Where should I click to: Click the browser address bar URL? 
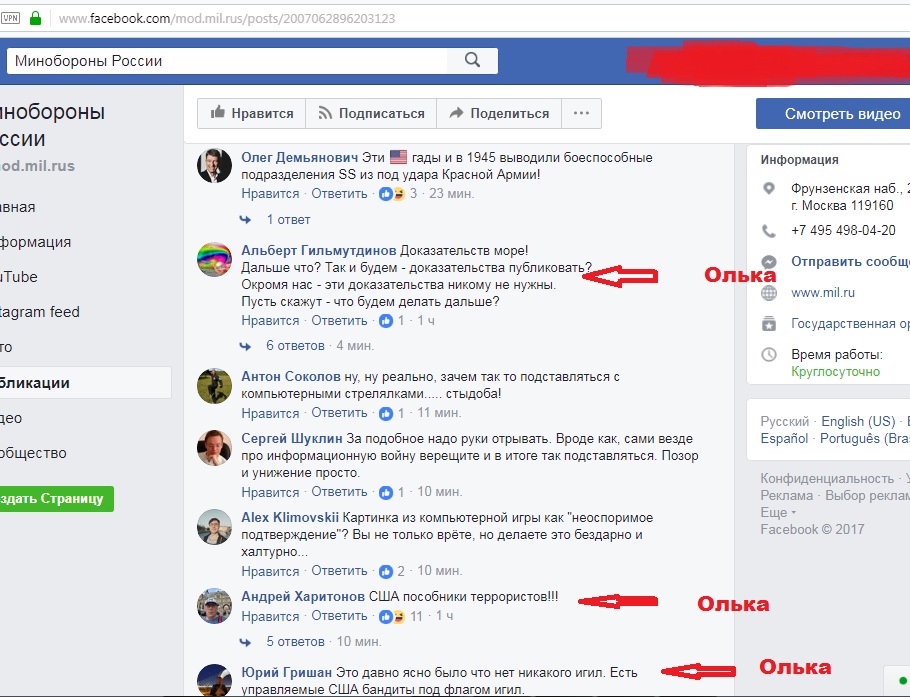[x=227, y=19]
